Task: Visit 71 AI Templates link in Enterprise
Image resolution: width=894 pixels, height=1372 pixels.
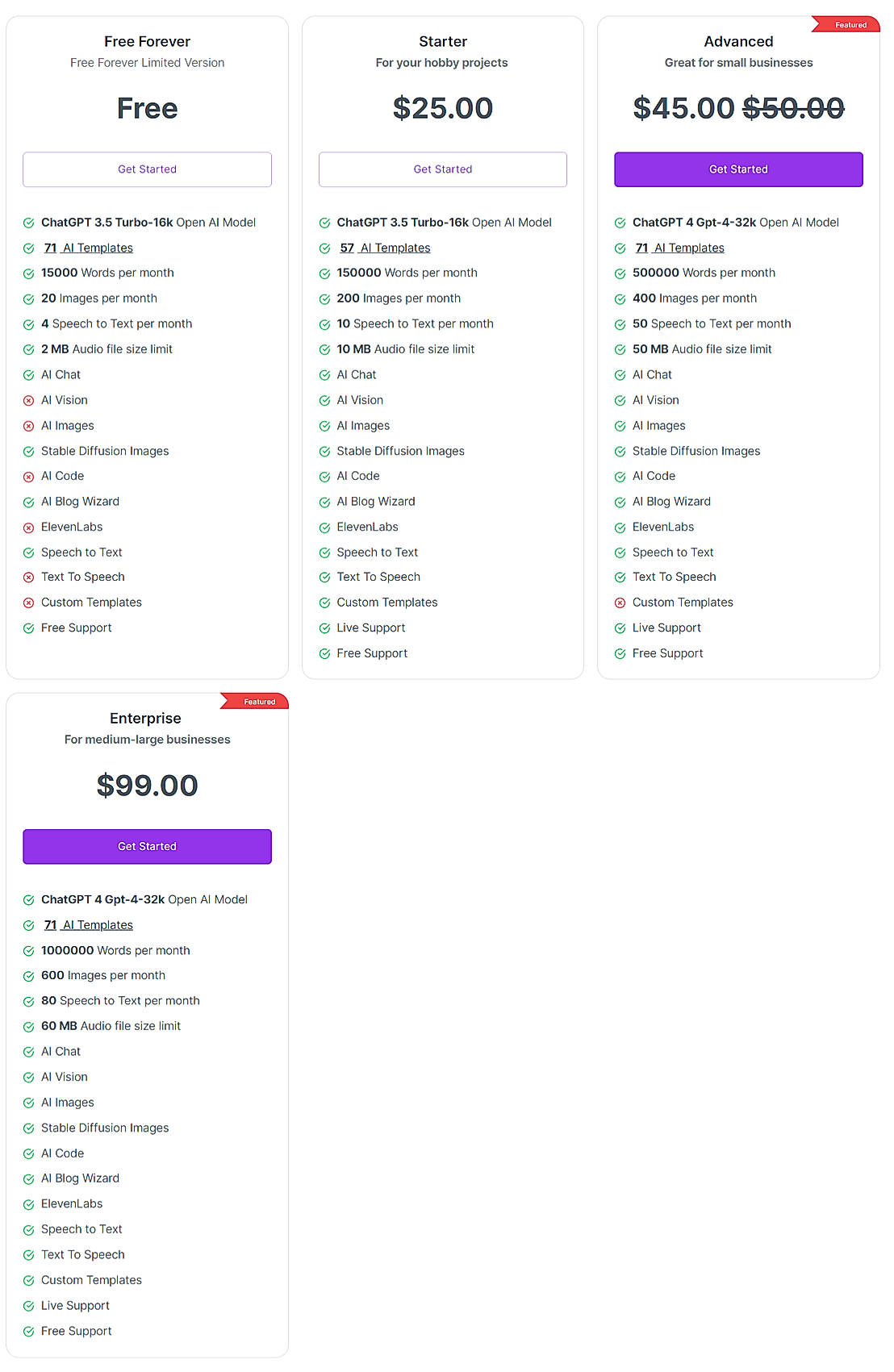Action: click(x=89, y=924)
